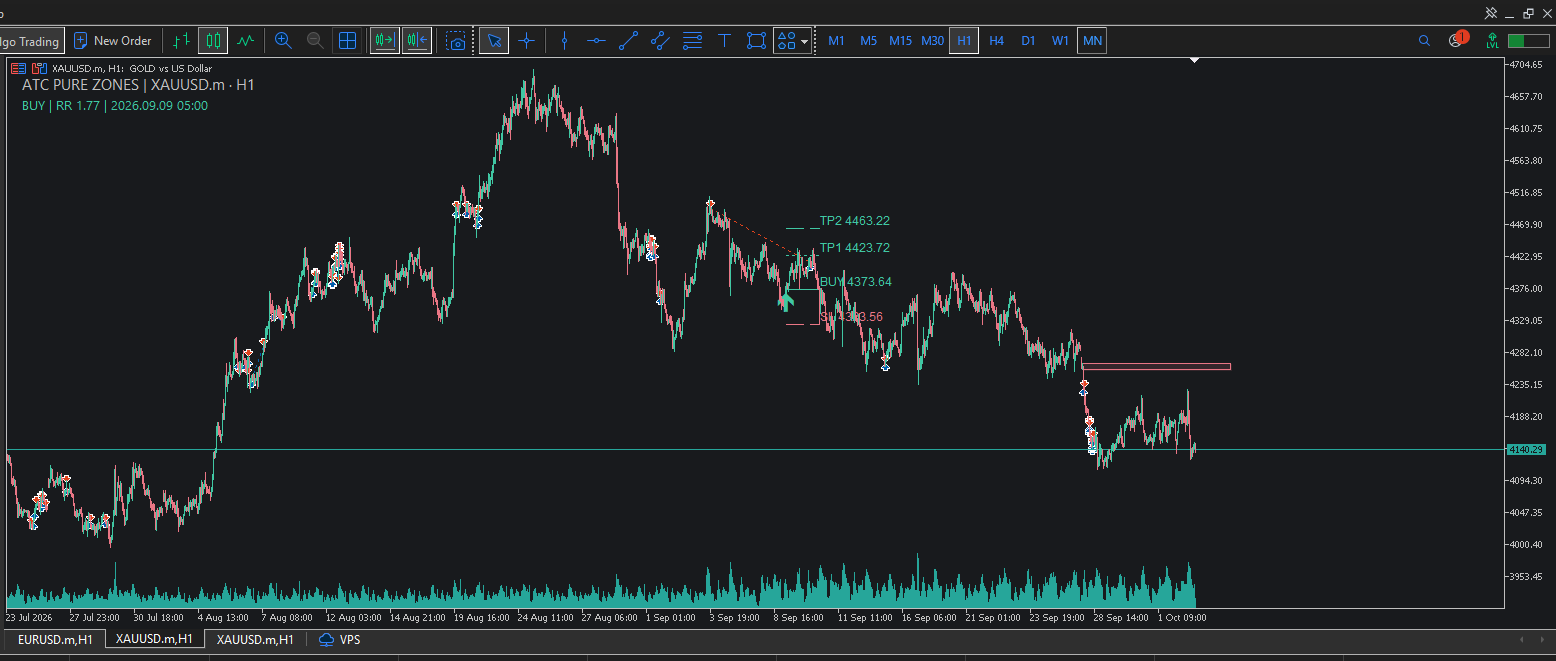
Task: Click the connection status bar indicator
Action: point(1529,41)
